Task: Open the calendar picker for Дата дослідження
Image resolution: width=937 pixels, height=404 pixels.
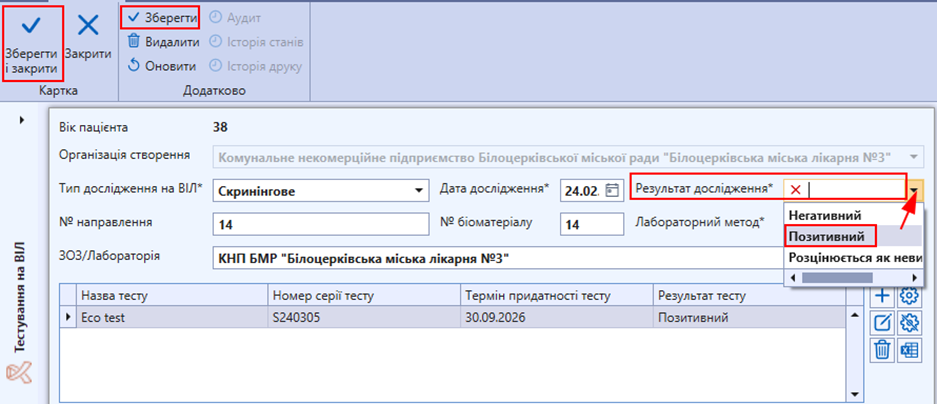Action: 611,191
